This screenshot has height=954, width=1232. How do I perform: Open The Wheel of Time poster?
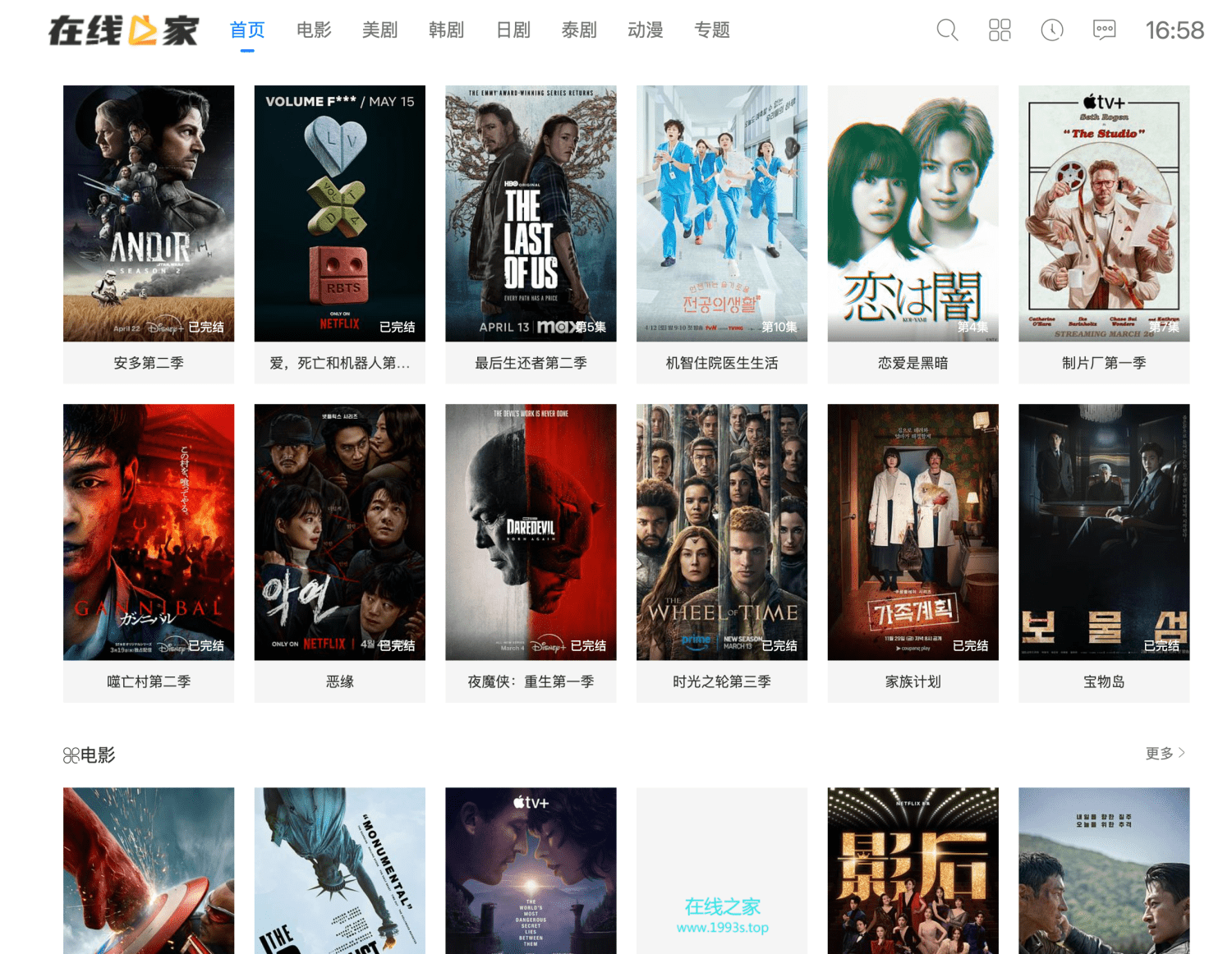[x=722, y=532]
